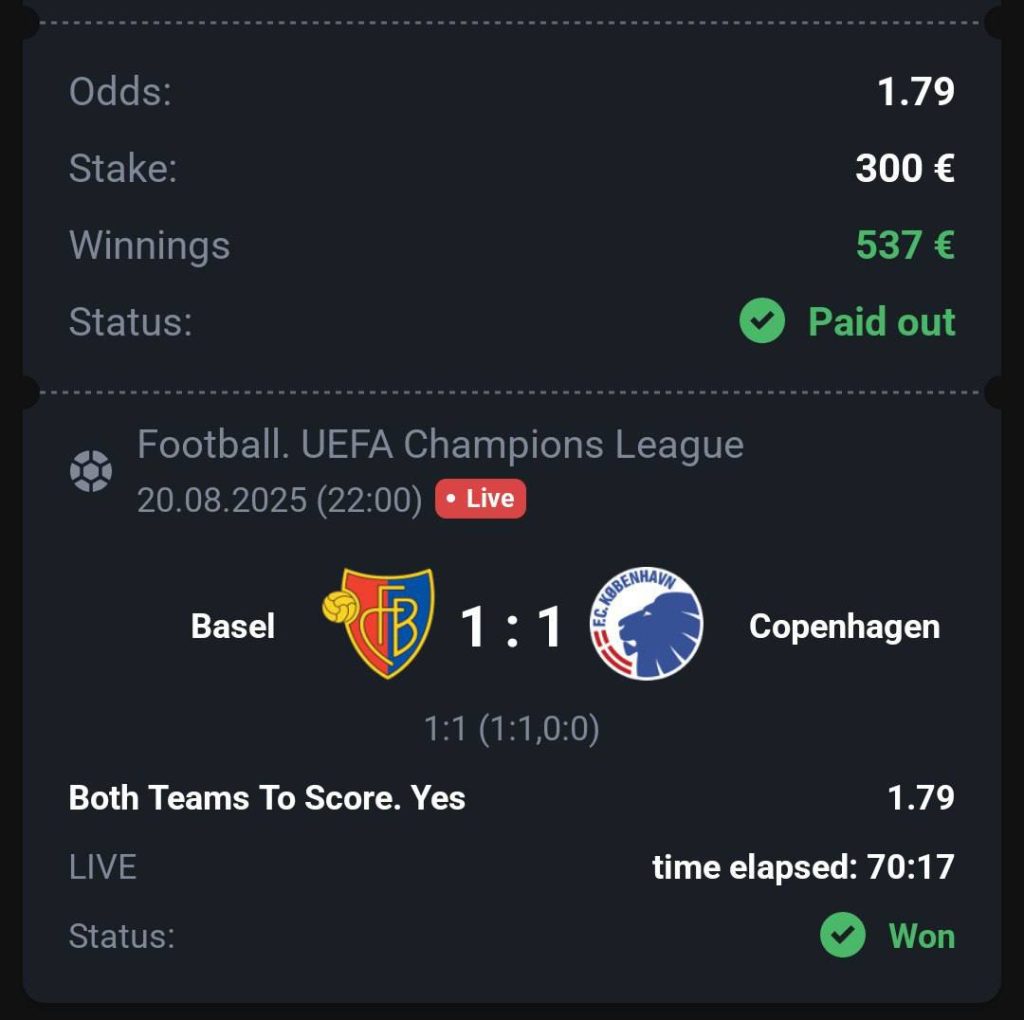The height and width of the screenshot is (1020, 1024).
Task: Tap the FC København lion logo
Action: tap(646, 624)
